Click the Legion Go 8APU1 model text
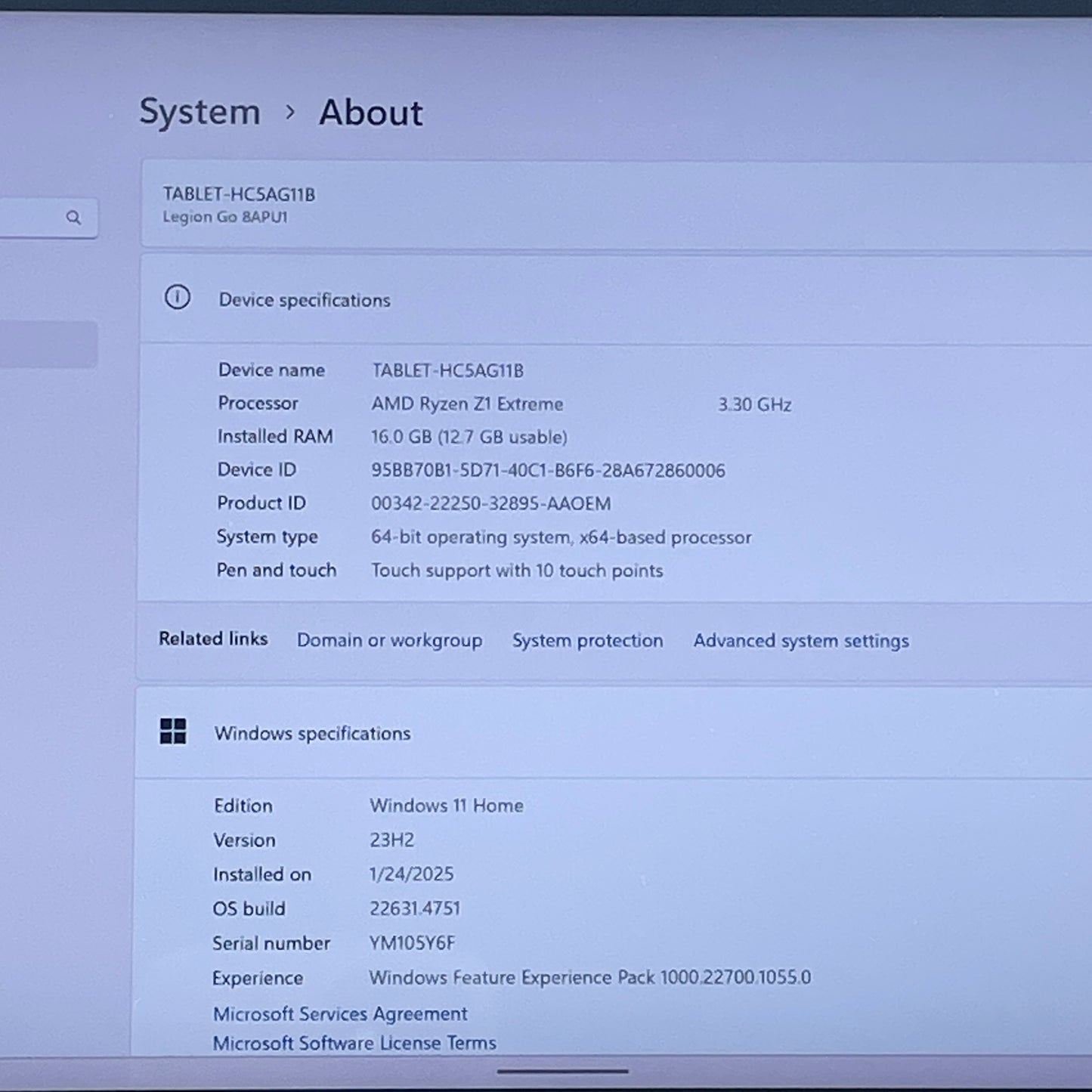The image size is (1092, 1092). pos(225,217)
